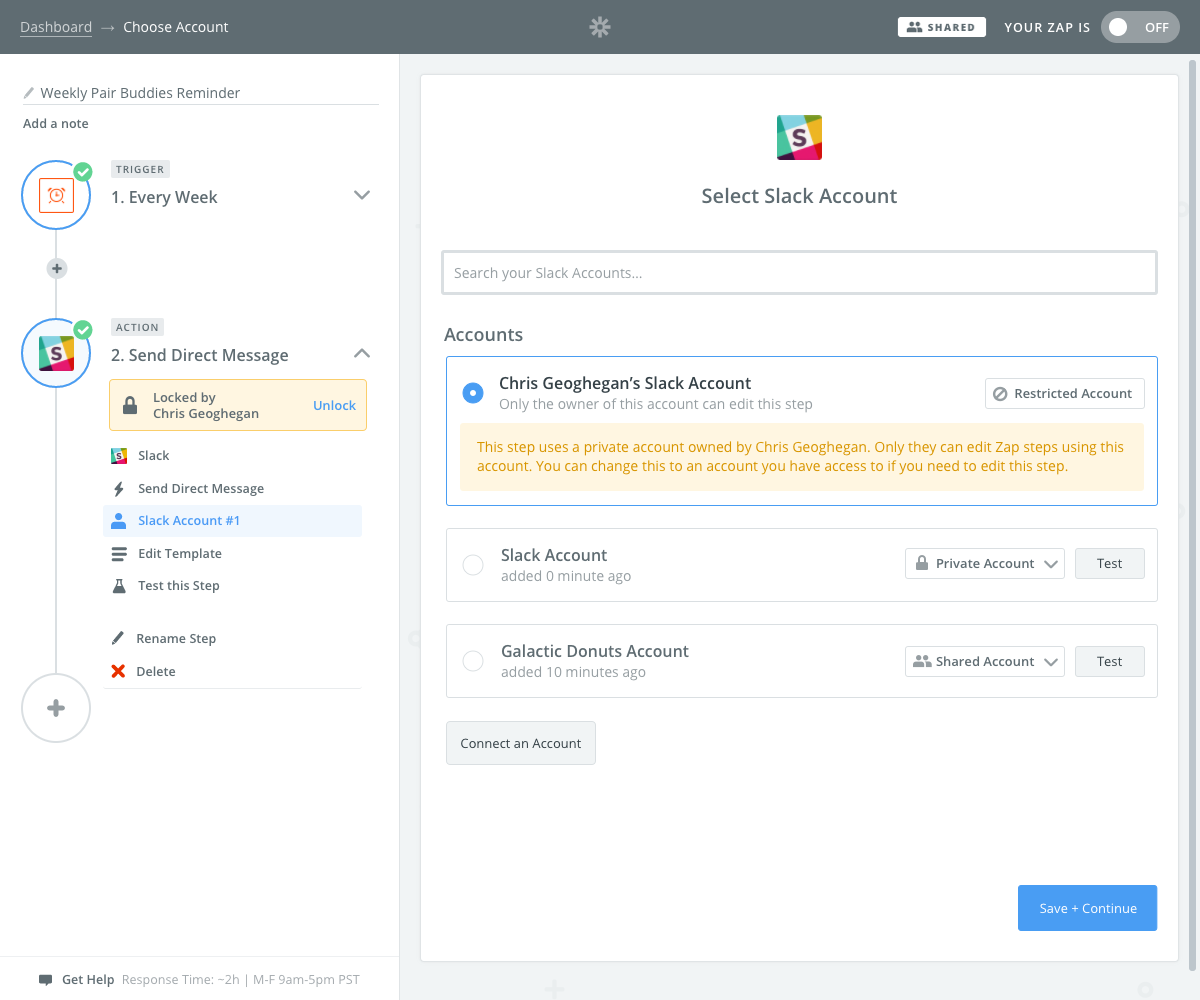This screenshot has width=1200, height=1000.
Task: Click the lock icon in Locked by banner
Action: (x=130, y=405)
